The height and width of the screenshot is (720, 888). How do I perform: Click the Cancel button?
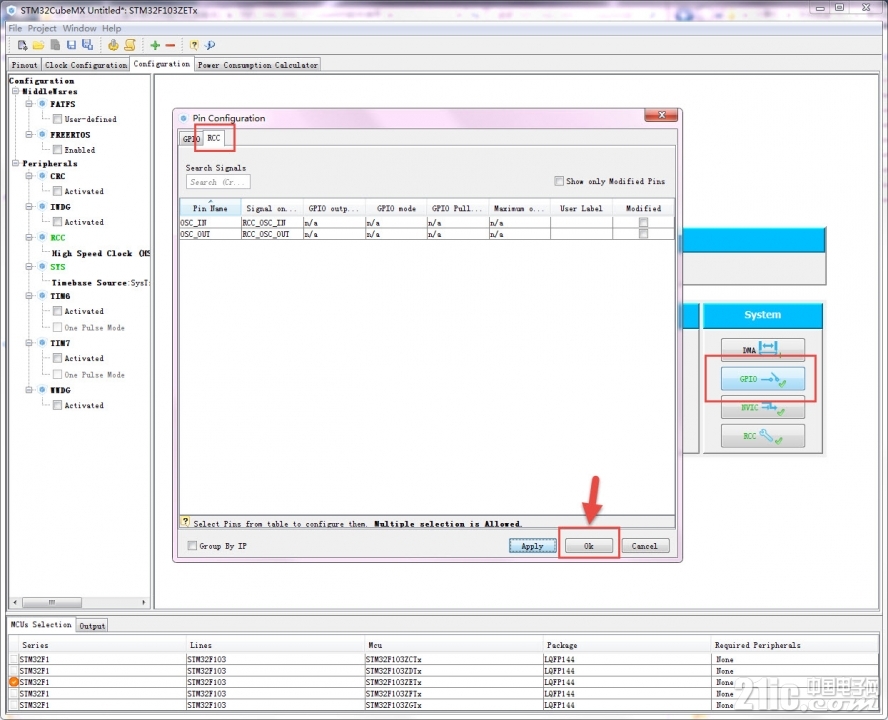[x=645, y=546]
